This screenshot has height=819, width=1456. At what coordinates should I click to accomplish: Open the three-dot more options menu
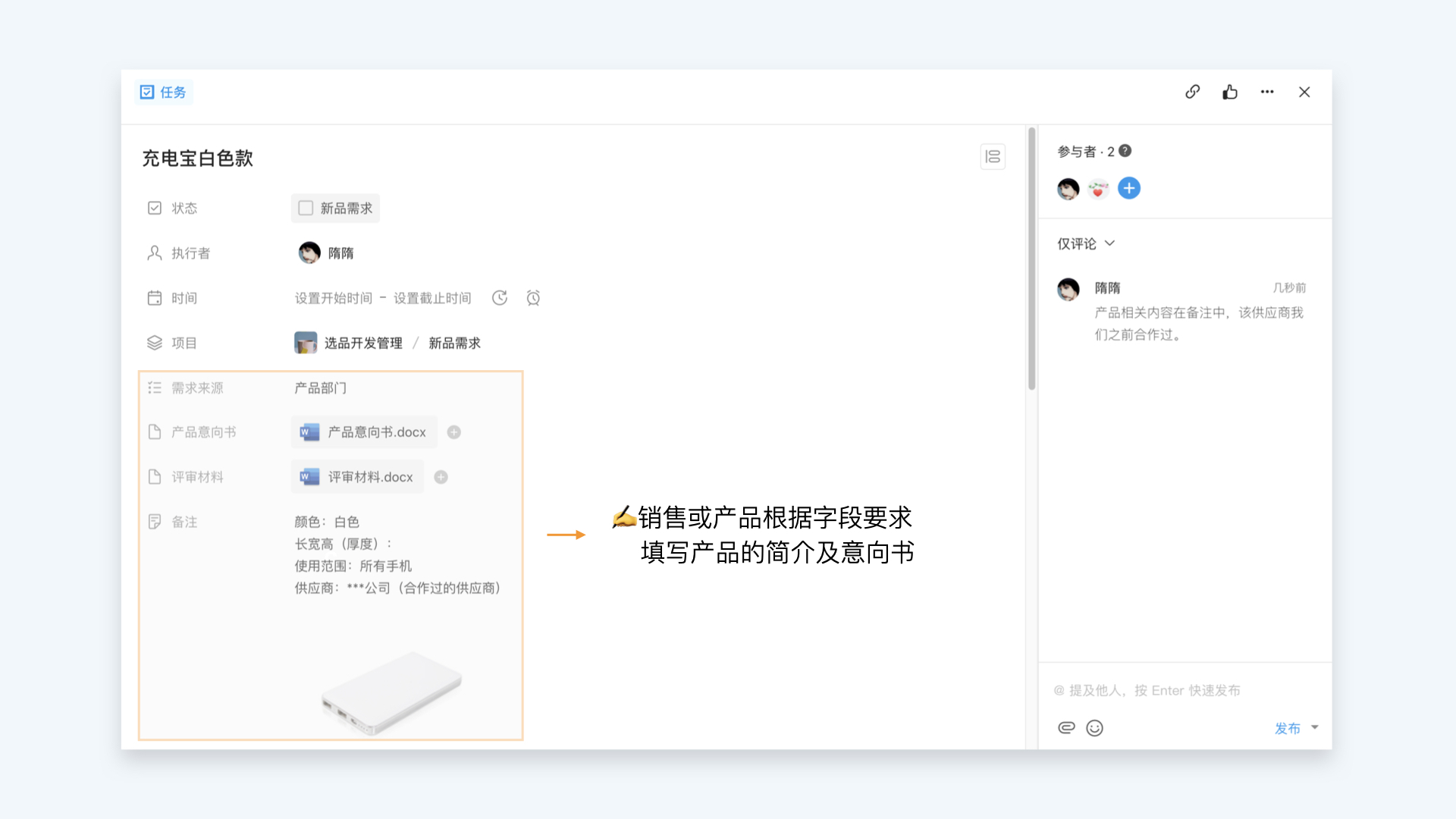pyautogui.click(x=1267, y=92)
